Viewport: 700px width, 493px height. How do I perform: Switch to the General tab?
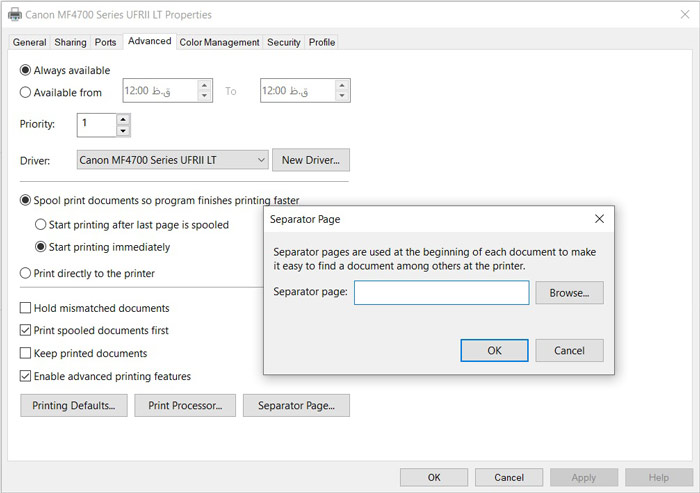click(x=29, y=42)
